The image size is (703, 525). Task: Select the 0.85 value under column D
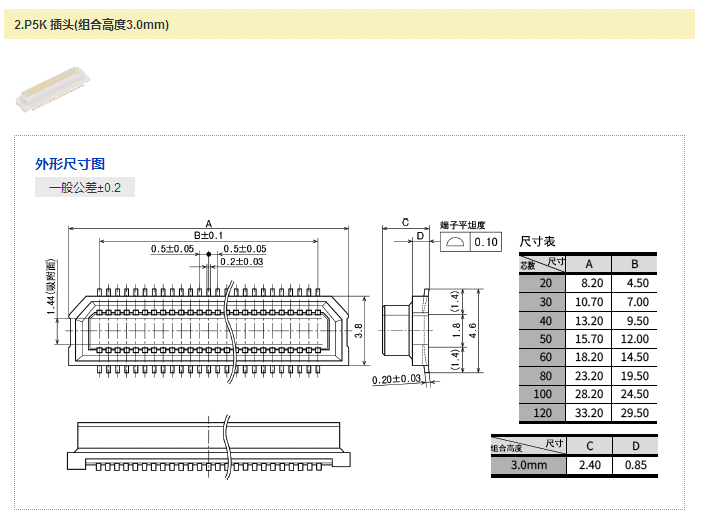tap(636, 465)
